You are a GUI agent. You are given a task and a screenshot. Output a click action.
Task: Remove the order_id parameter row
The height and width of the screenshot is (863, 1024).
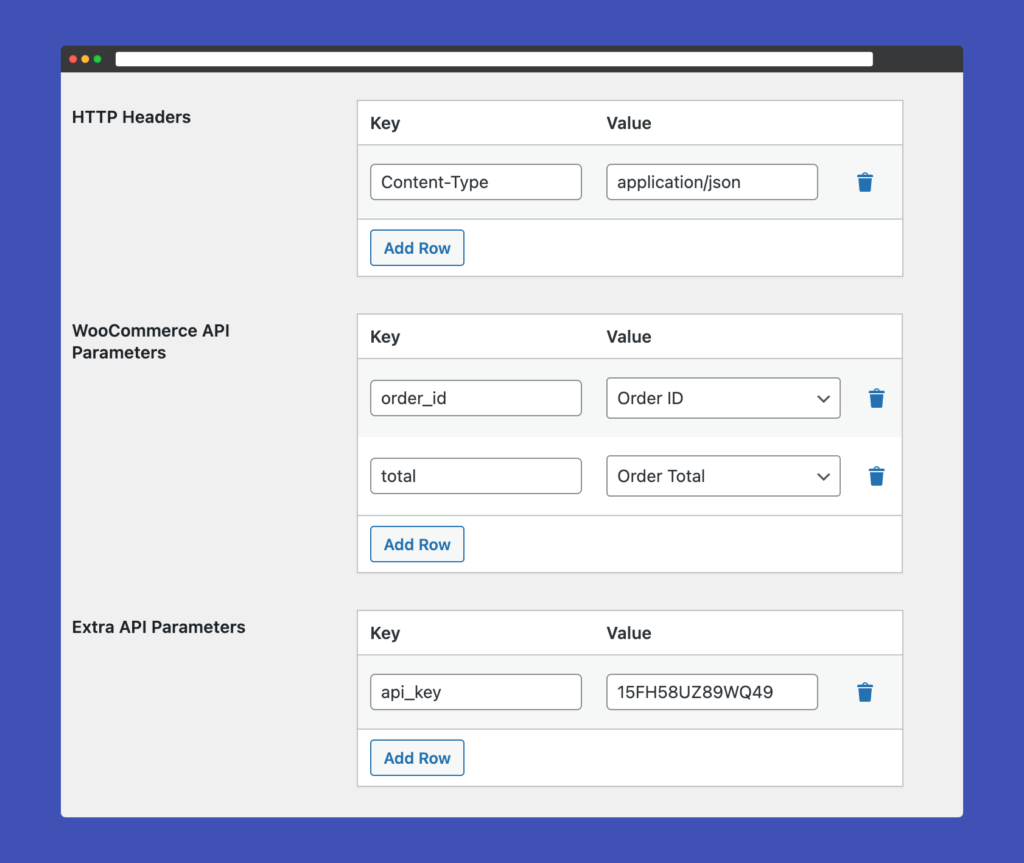pyautogui.click(x=876, y=398)
